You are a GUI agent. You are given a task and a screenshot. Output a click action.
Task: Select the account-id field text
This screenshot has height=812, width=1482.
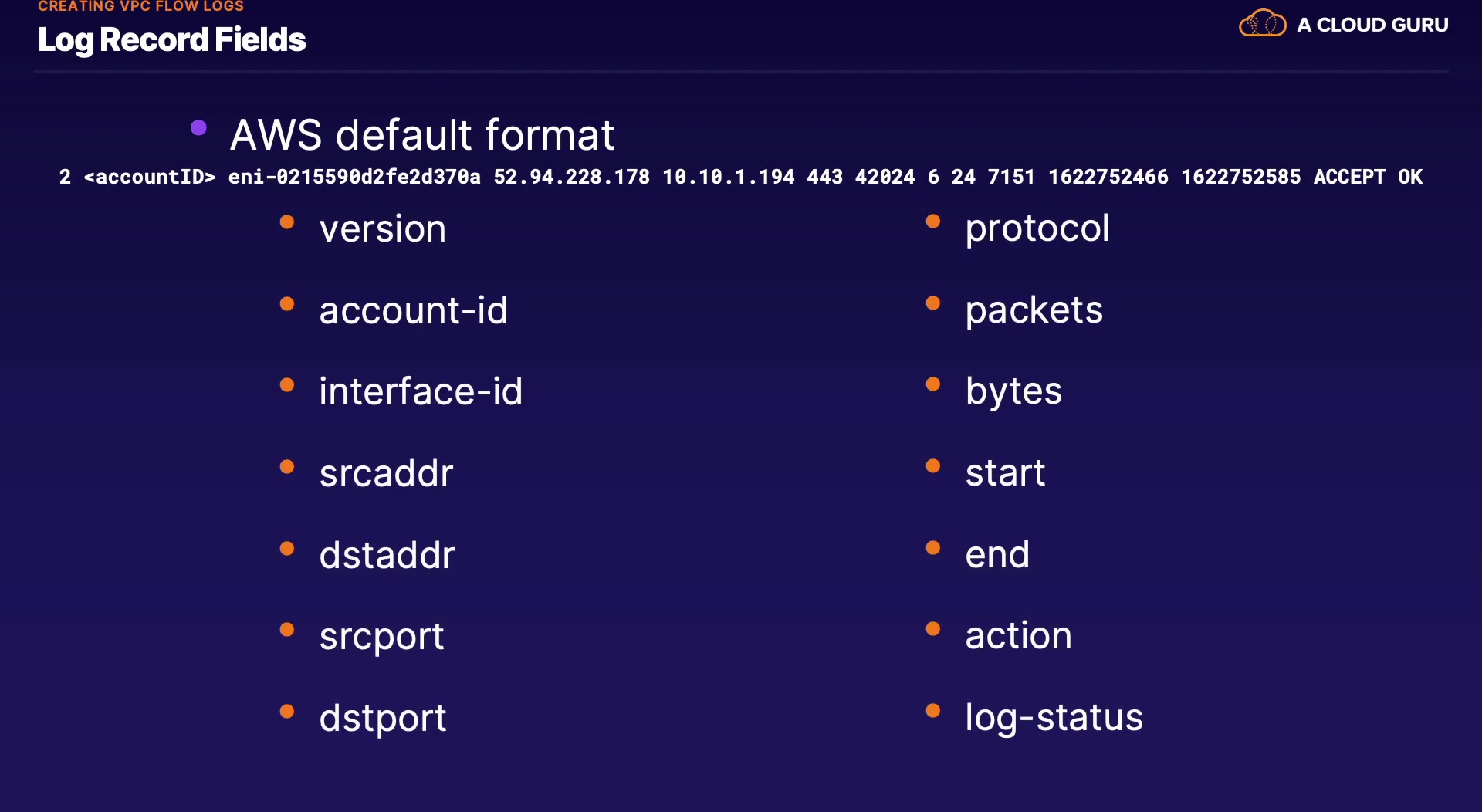414,310
